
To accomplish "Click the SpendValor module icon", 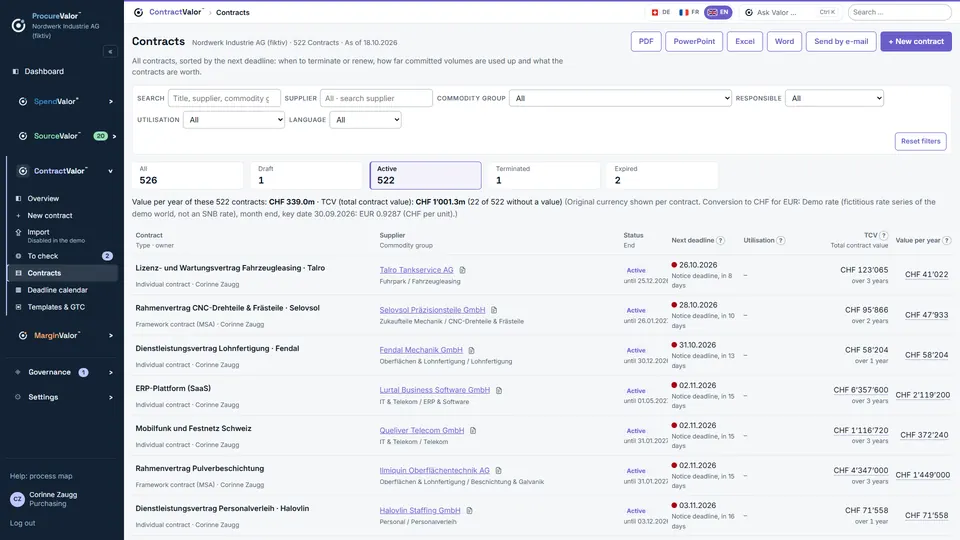I will click(23, 102).
